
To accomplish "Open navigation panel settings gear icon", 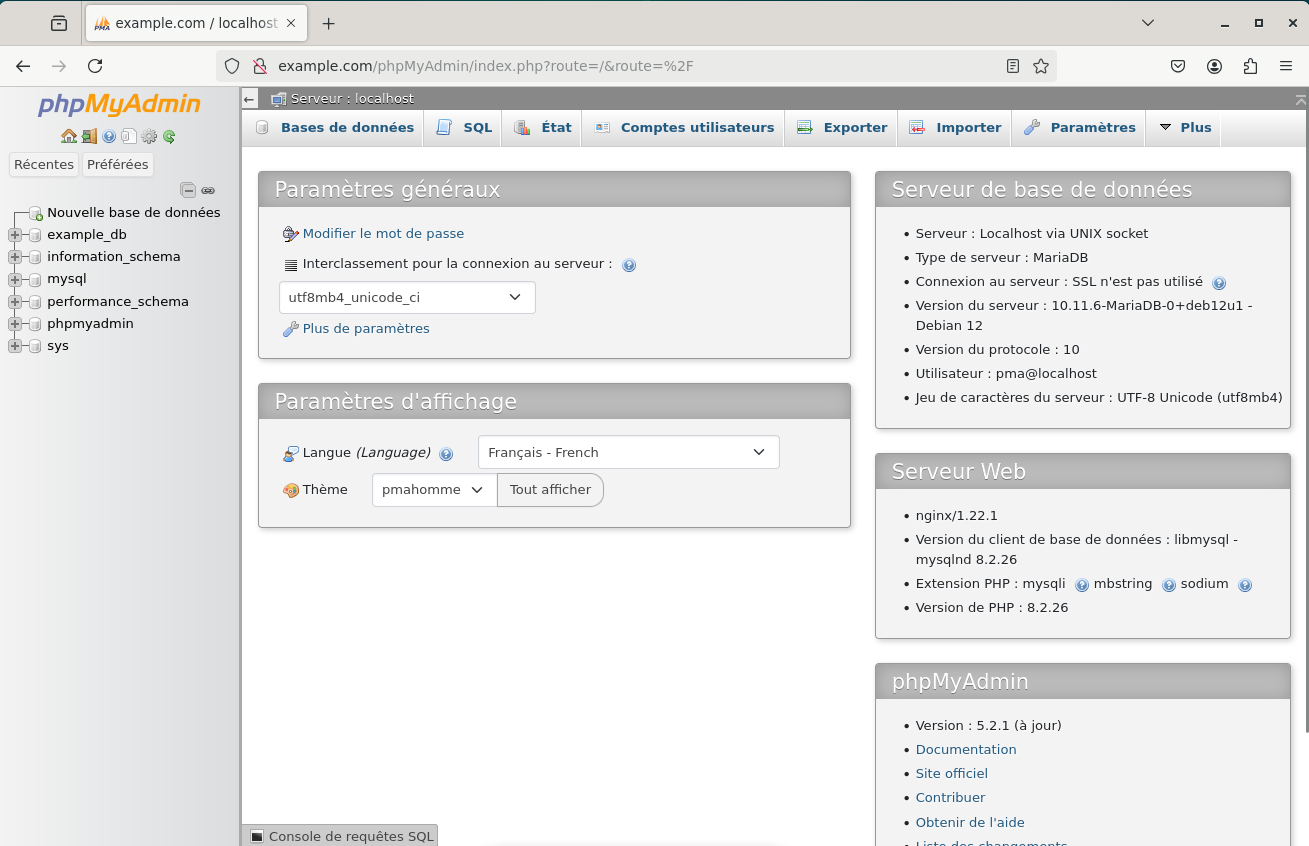I will 149,136.
